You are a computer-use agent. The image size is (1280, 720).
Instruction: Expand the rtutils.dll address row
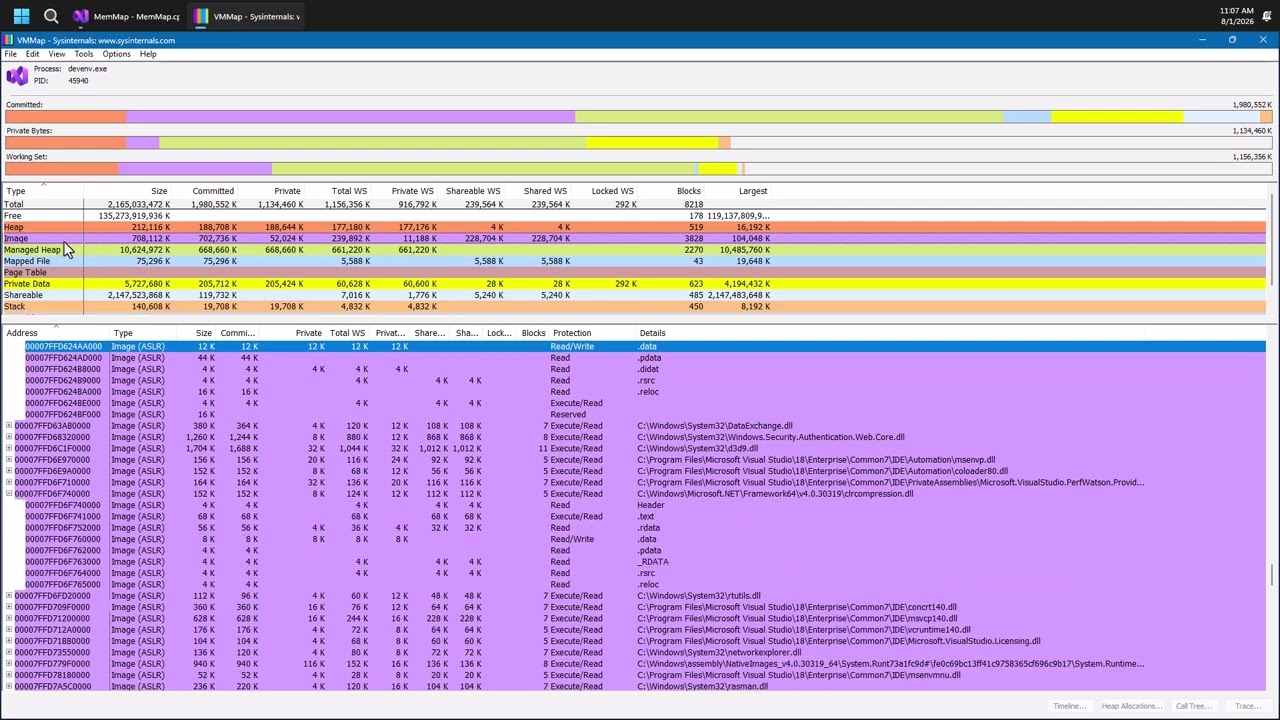pos(9,596)
